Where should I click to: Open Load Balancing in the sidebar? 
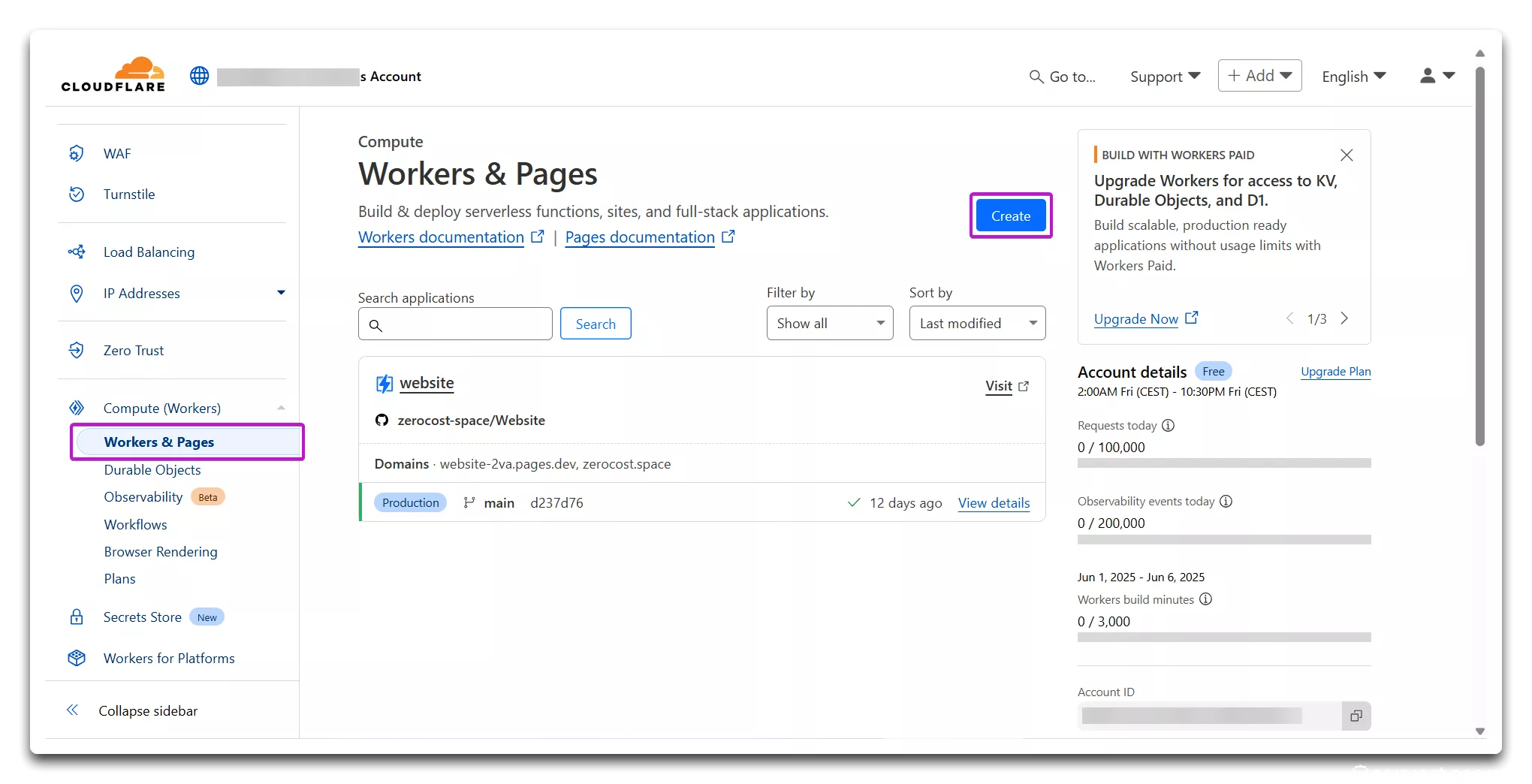tap(149, 252)
